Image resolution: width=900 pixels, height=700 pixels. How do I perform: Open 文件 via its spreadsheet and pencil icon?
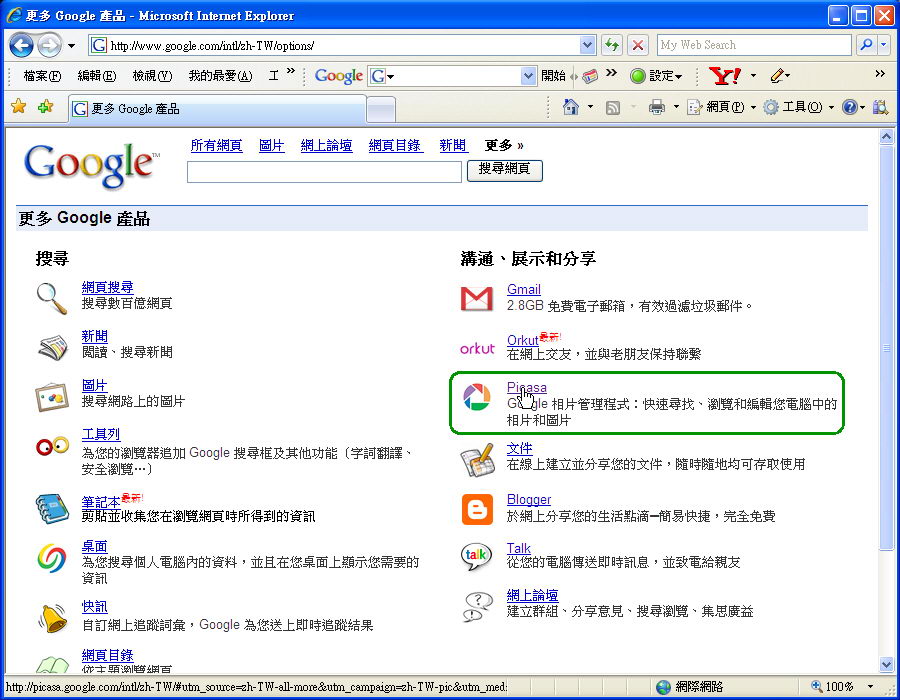477,460
